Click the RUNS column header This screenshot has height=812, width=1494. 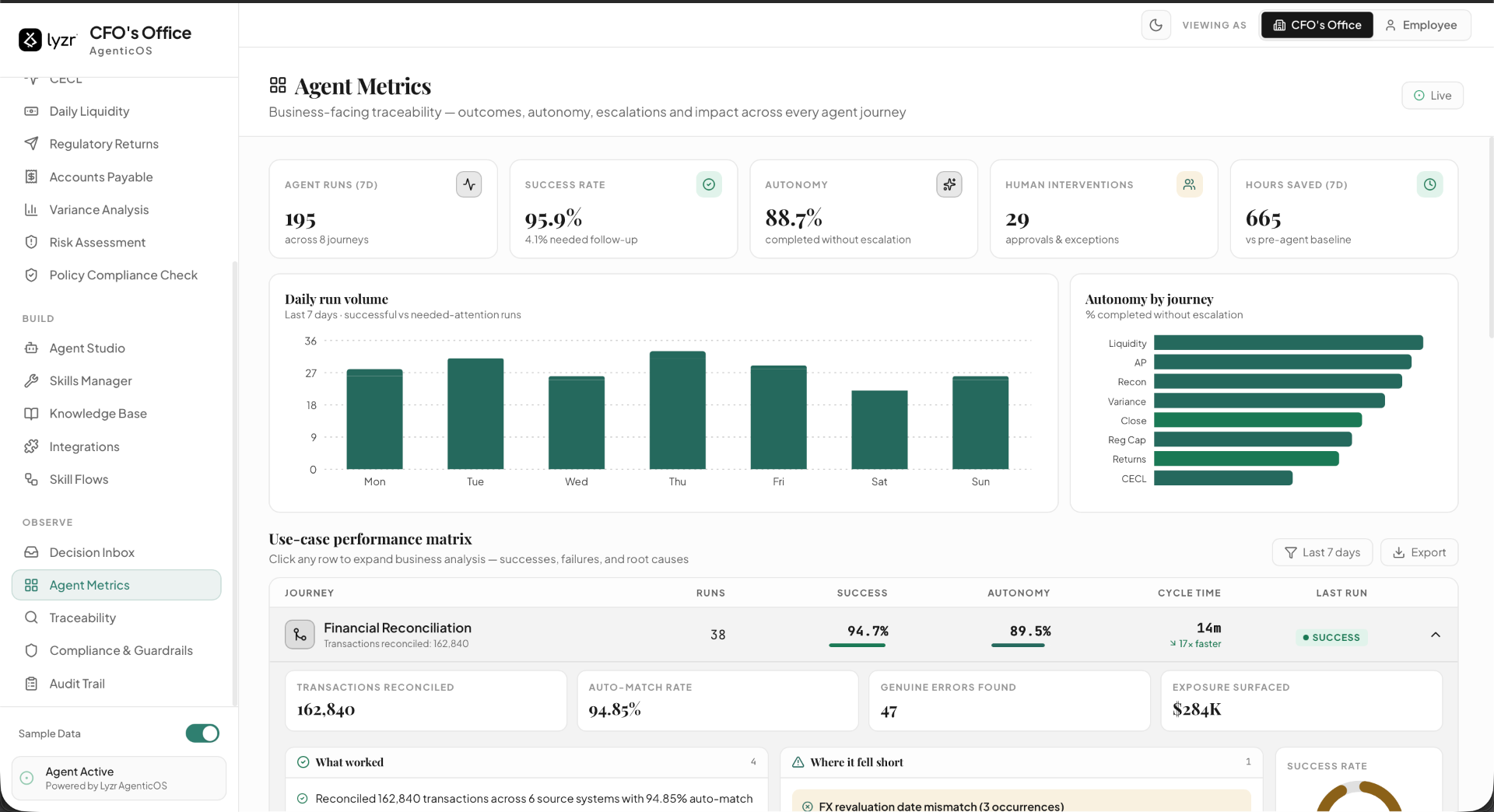[x=710, y=593]
